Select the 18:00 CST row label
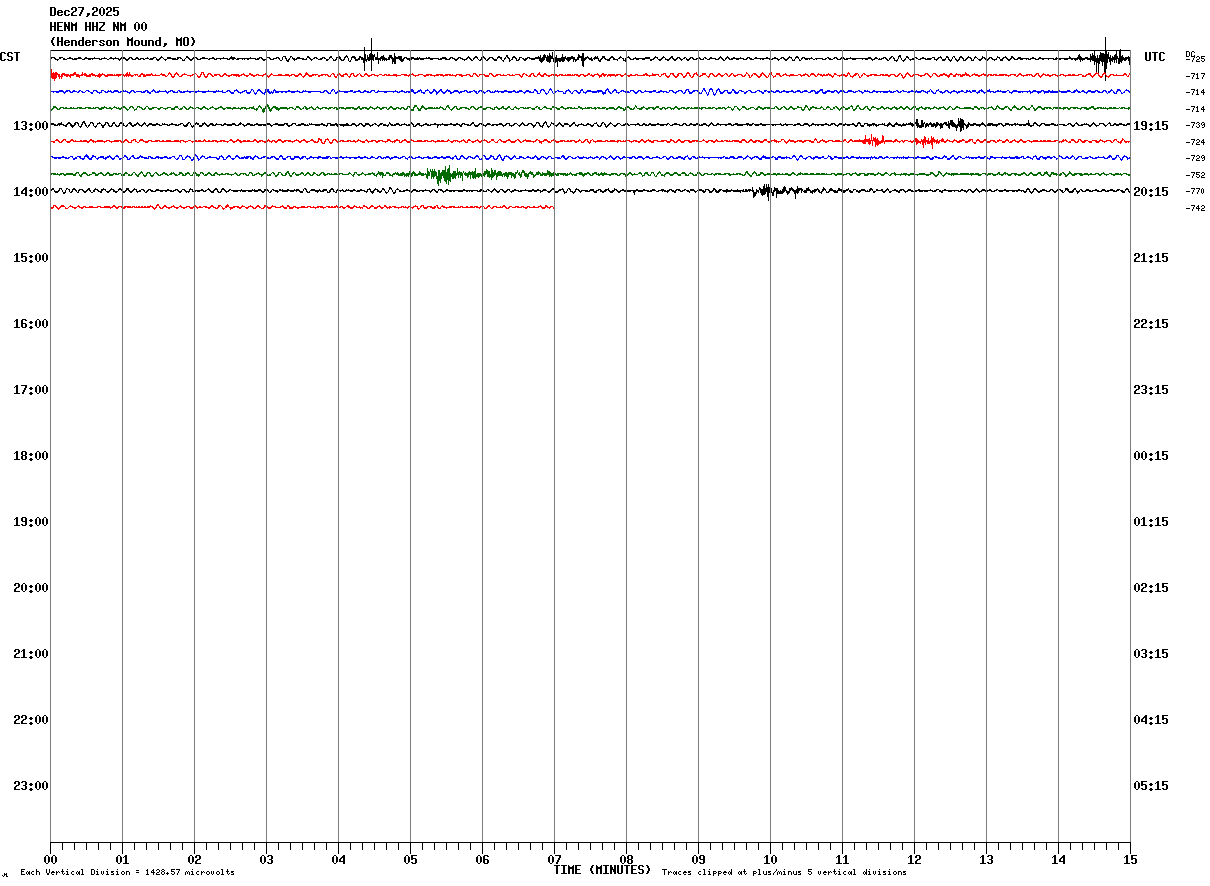 (x=30, y=456)
